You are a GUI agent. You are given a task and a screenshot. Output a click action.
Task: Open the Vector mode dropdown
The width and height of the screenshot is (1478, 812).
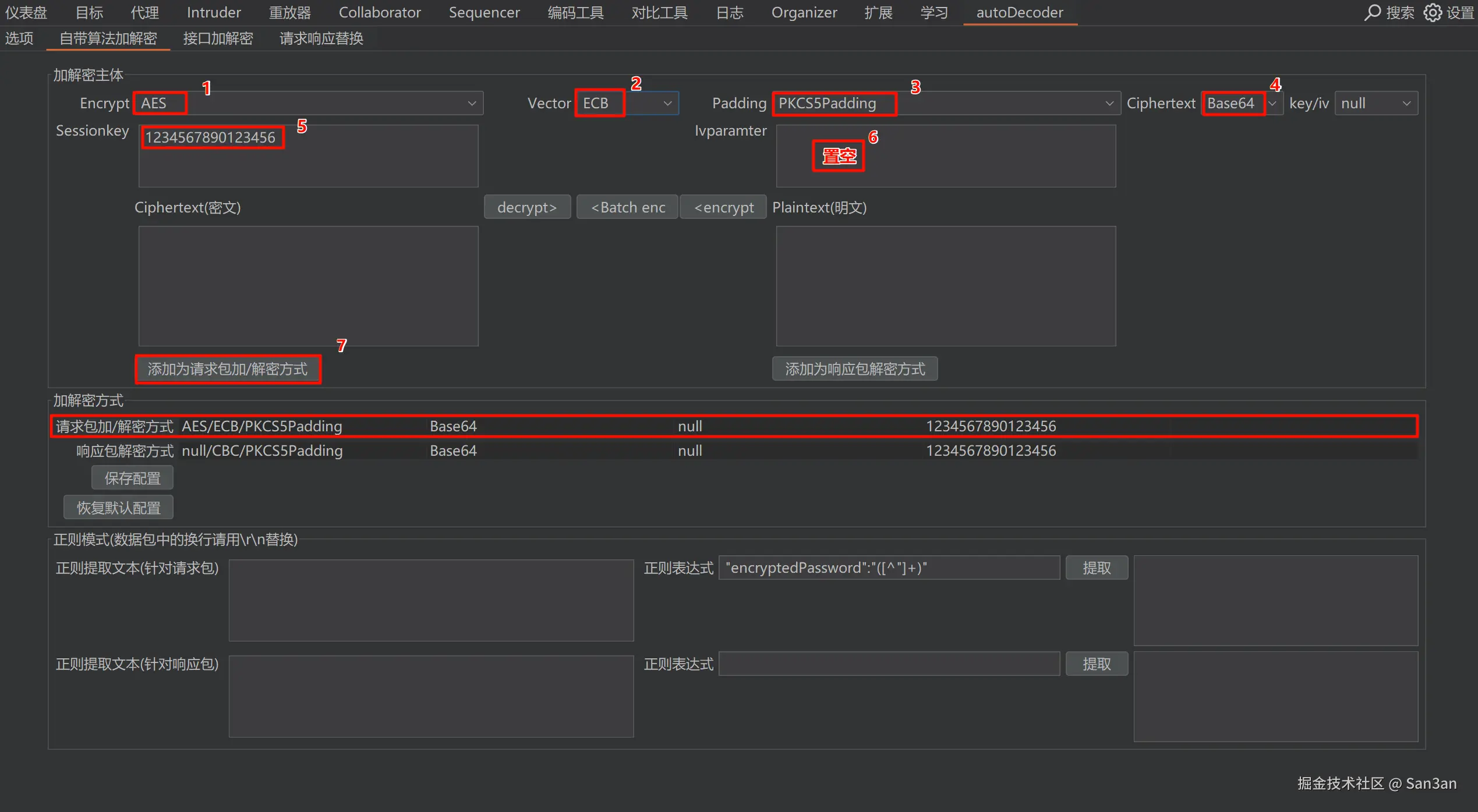coord(667,103)
